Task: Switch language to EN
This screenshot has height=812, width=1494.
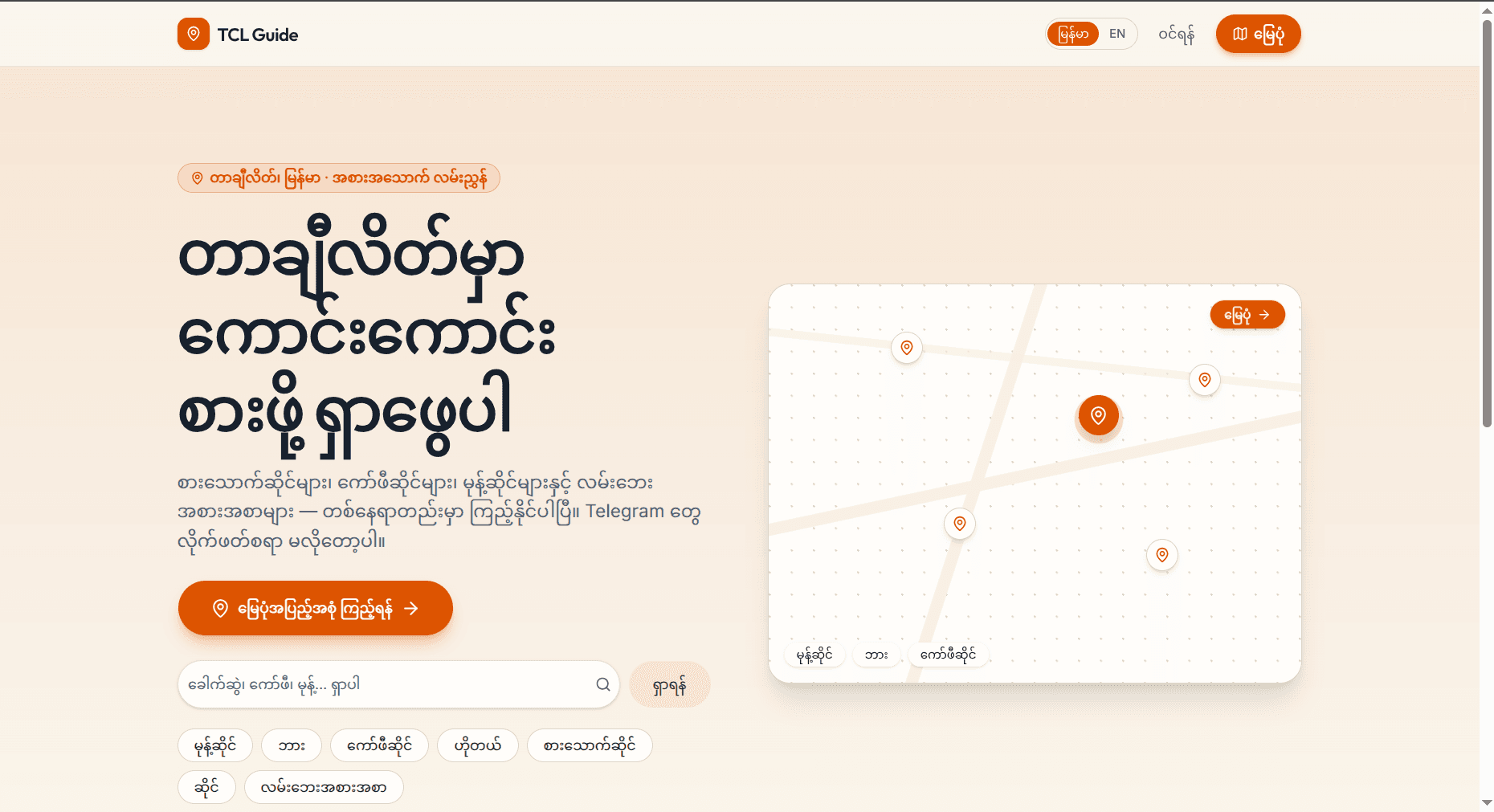Action: (x=1117, y=34)
